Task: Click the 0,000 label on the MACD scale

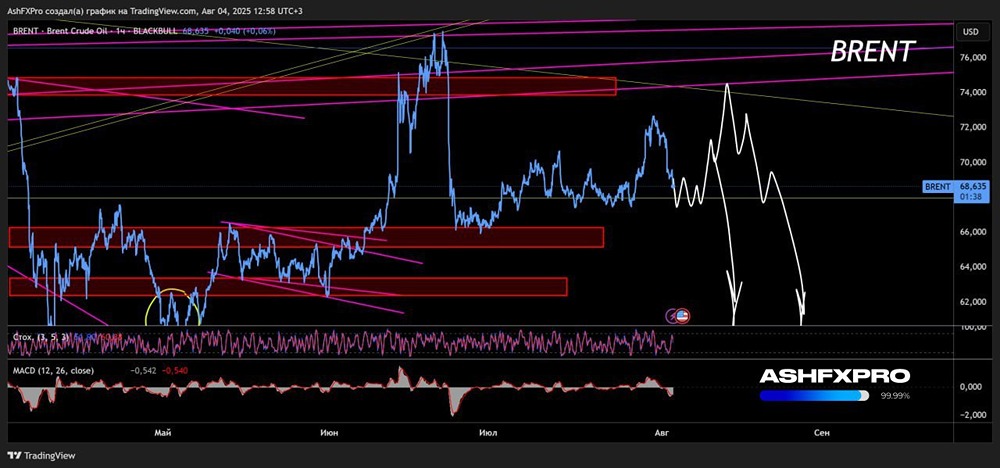Action: (971, 386)
